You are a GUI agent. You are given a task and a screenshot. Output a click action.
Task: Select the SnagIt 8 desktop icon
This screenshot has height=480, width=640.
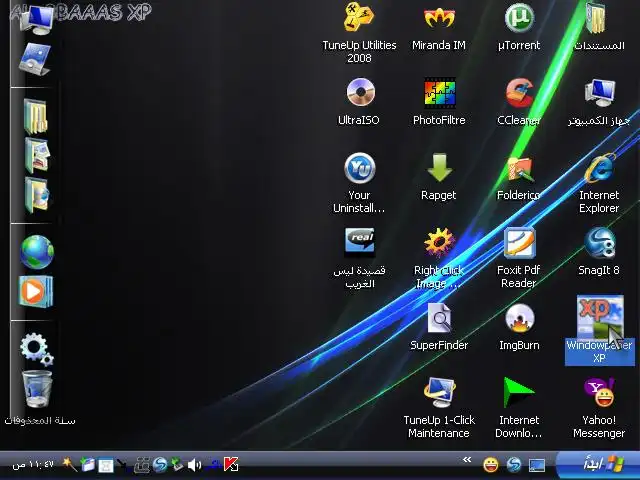[599, 252]
